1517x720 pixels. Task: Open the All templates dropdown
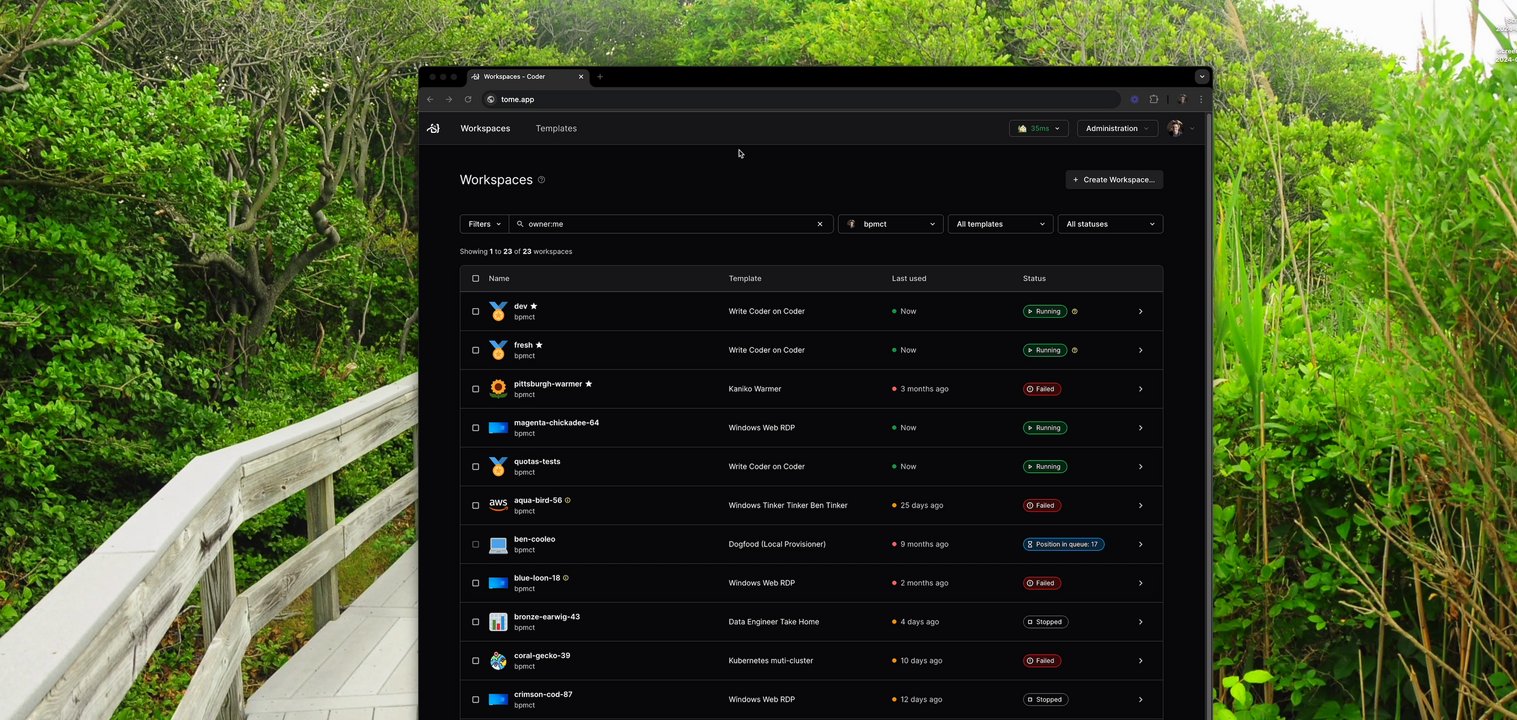click(1001, 224)
